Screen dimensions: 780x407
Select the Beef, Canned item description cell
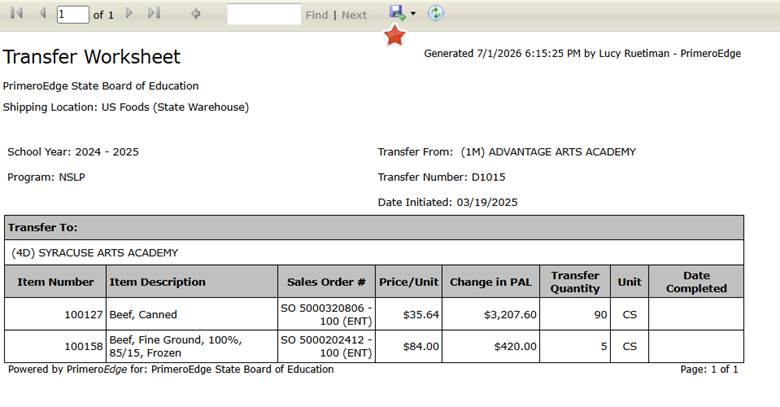click(x=192, y=314)
